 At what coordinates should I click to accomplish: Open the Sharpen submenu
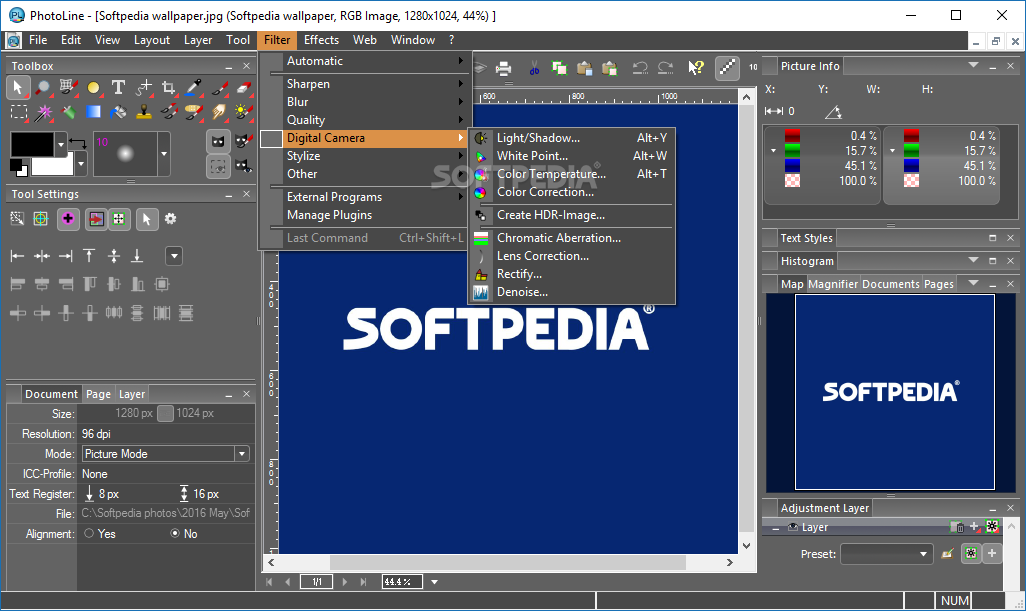pyautogui.click(x=363, y=84)
